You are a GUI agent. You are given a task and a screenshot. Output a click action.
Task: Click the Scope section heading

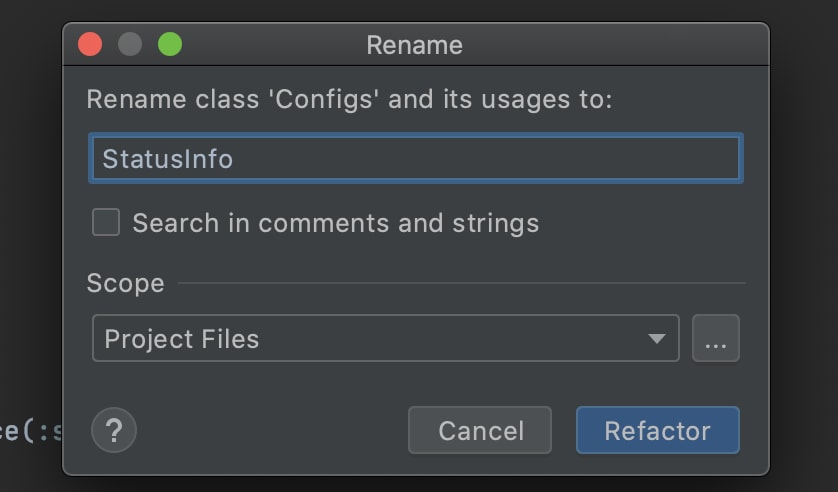[x=126, y=283]
